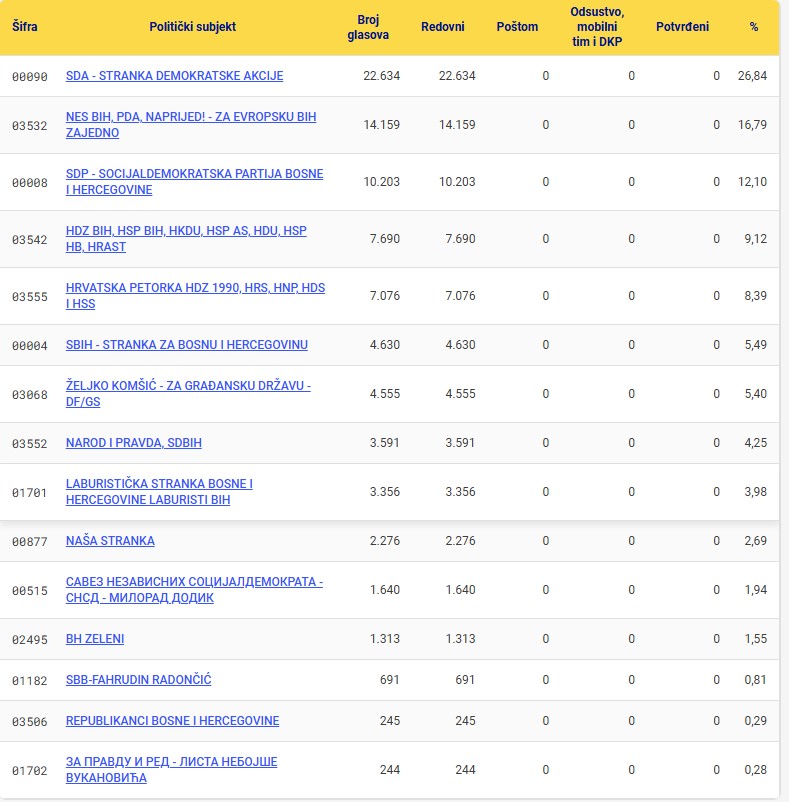The image size is (789, 802).
Task: Click the % column header
Action: tap(754, 27)
